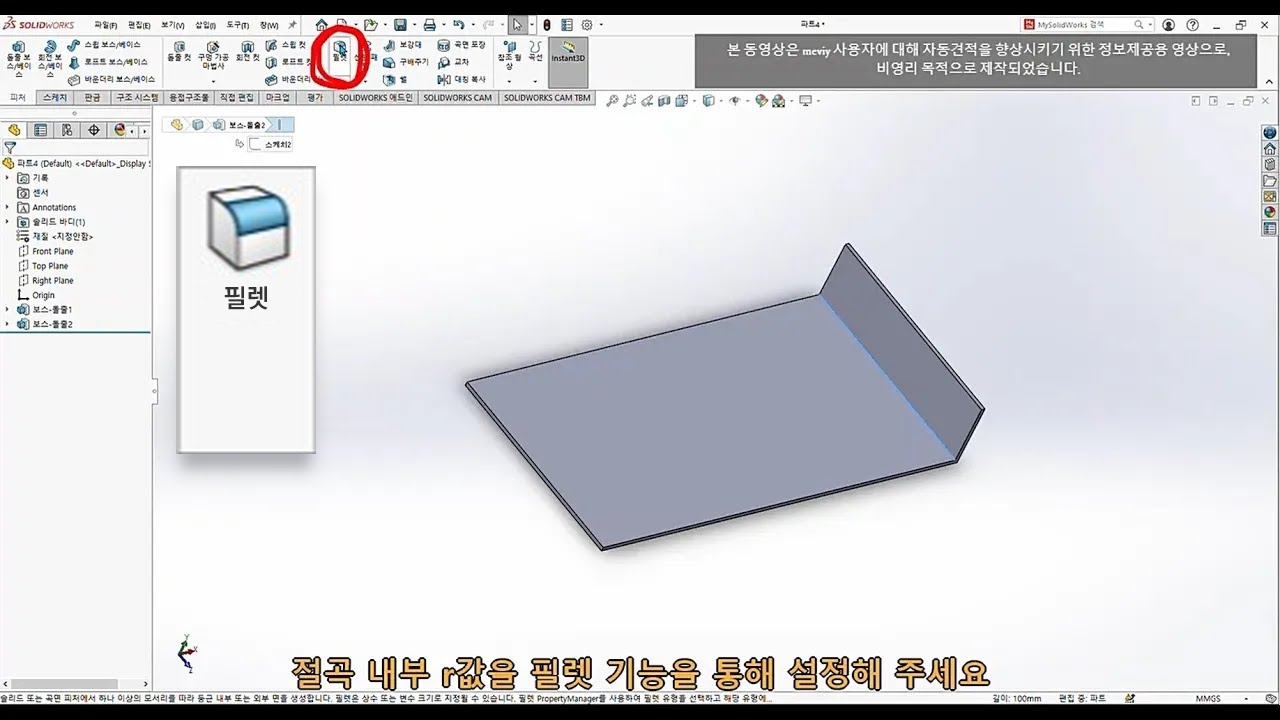Open 구멍 가공 마법사 hole wizard
The image size is (1280, 720).
pyautogui.click(x=213, y=56)
